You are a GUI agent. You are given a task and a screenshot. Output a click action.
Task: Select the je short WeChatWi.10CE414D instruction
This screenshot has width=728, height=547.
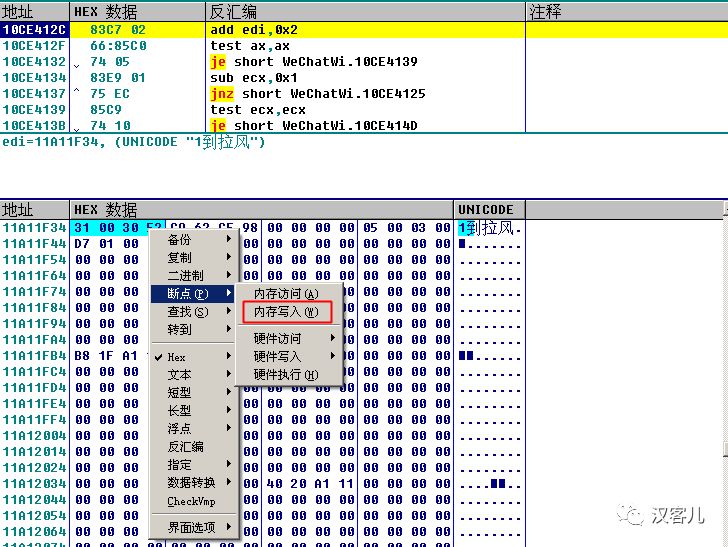click(314, 126)
